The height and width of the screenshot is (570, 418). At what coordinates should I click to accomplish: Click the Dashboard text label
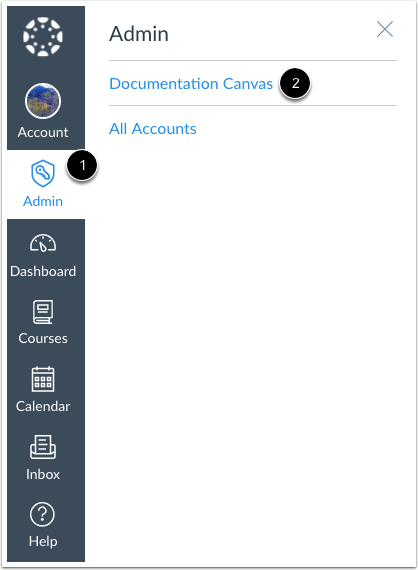click(43, 271)
